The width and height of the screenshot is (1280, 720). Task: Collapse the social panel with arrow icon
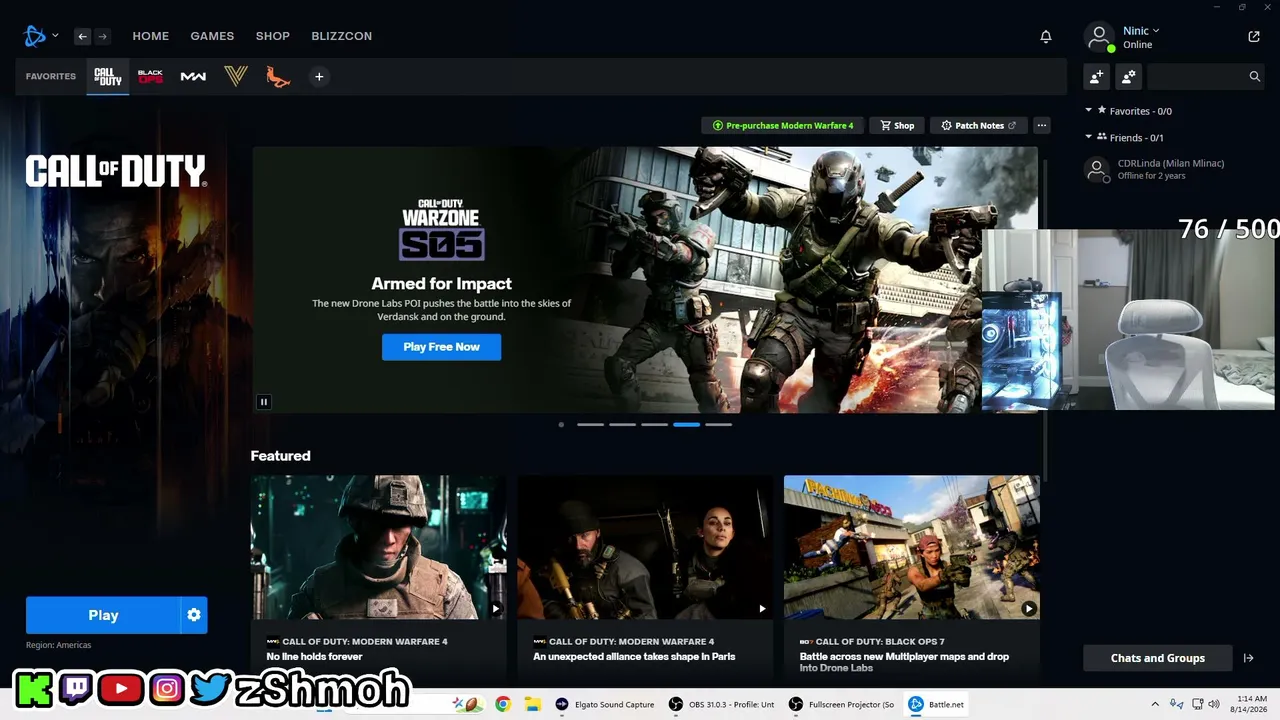click(1248, 658)
